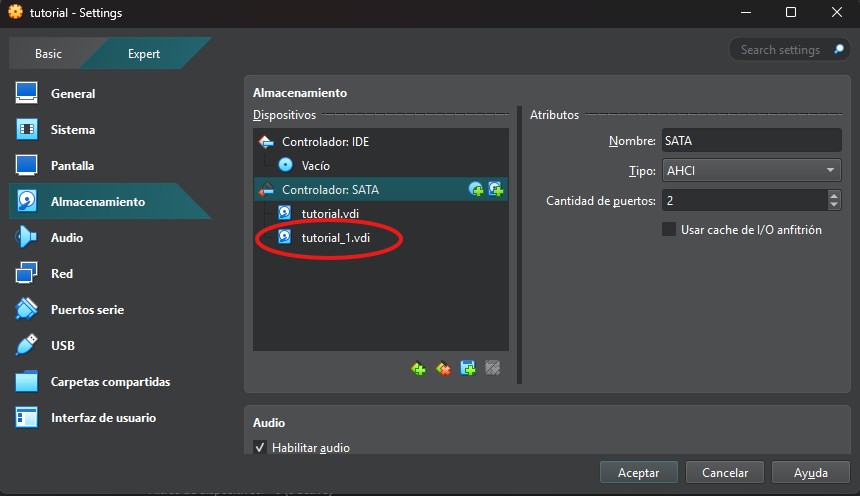
Task: Select Controlador: SATA in device tree
Action: 381,189
